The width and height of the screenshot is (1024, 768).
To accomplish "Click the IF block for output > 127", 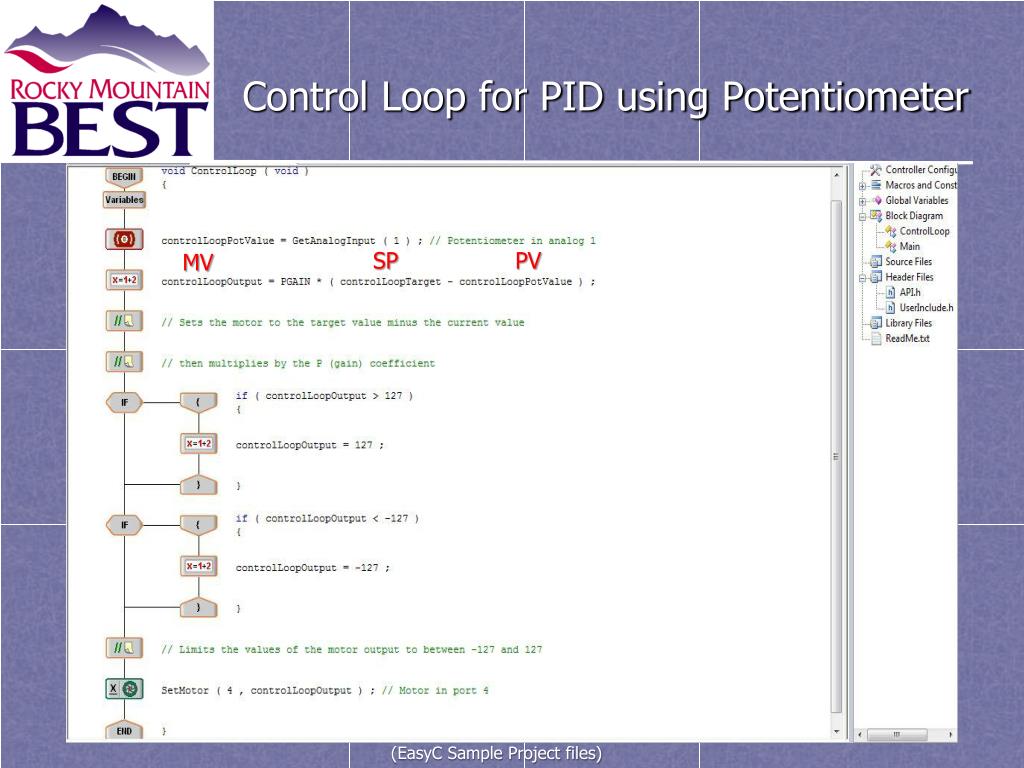I will click(124, 403).
